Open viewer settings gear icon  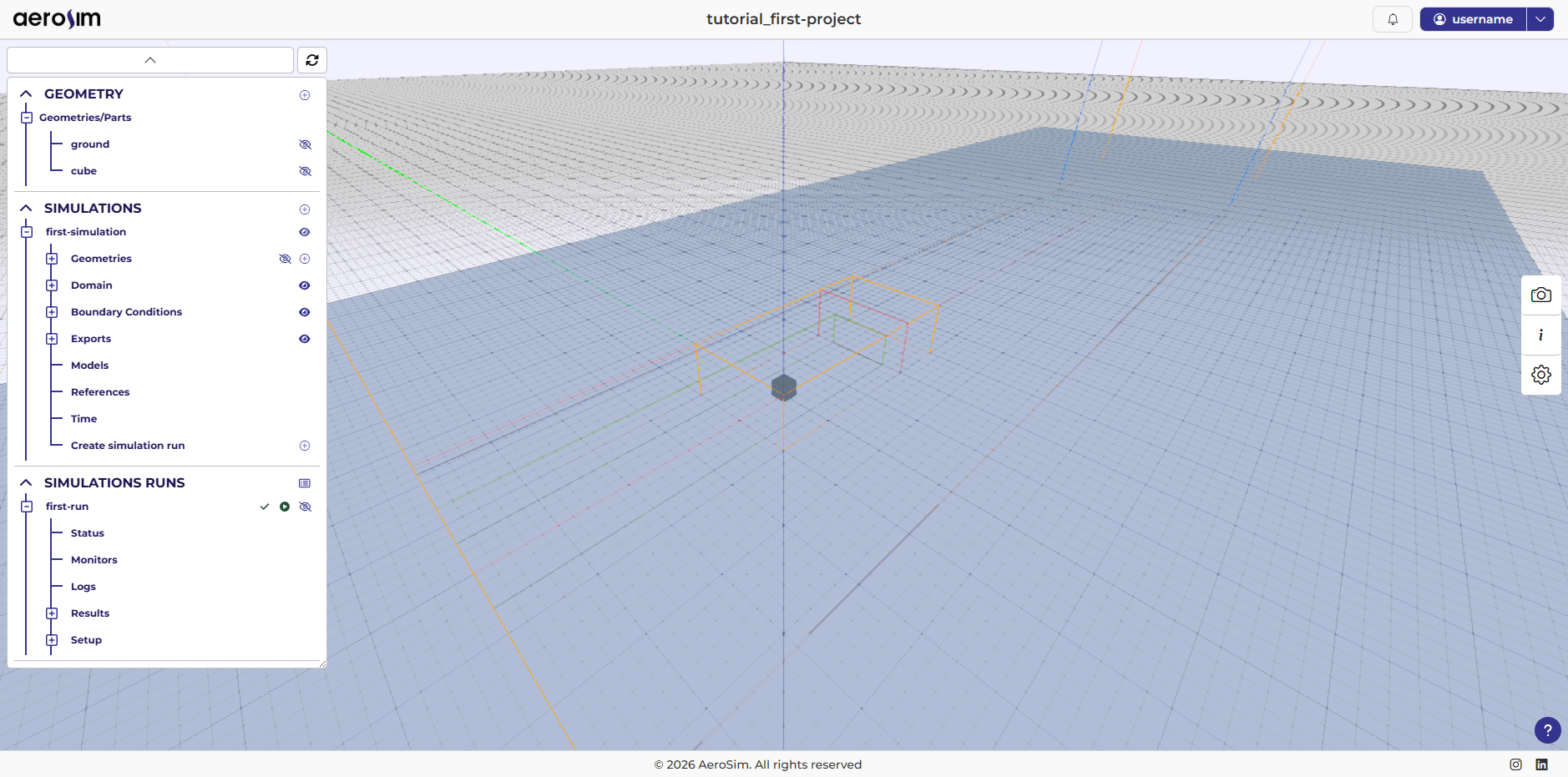tap(1540, 375)
